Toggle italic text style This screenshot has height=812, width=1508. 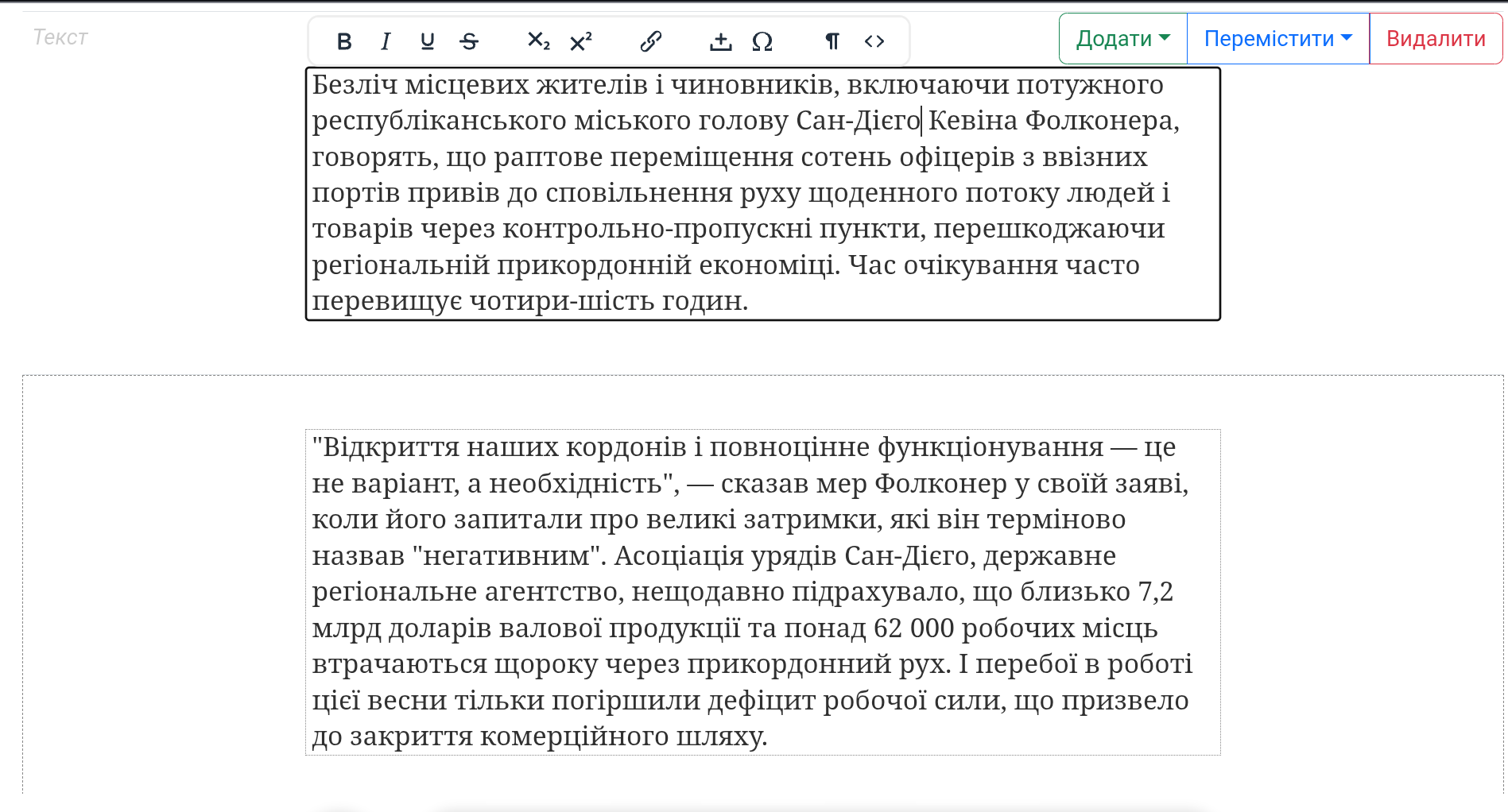click(386, 41)
